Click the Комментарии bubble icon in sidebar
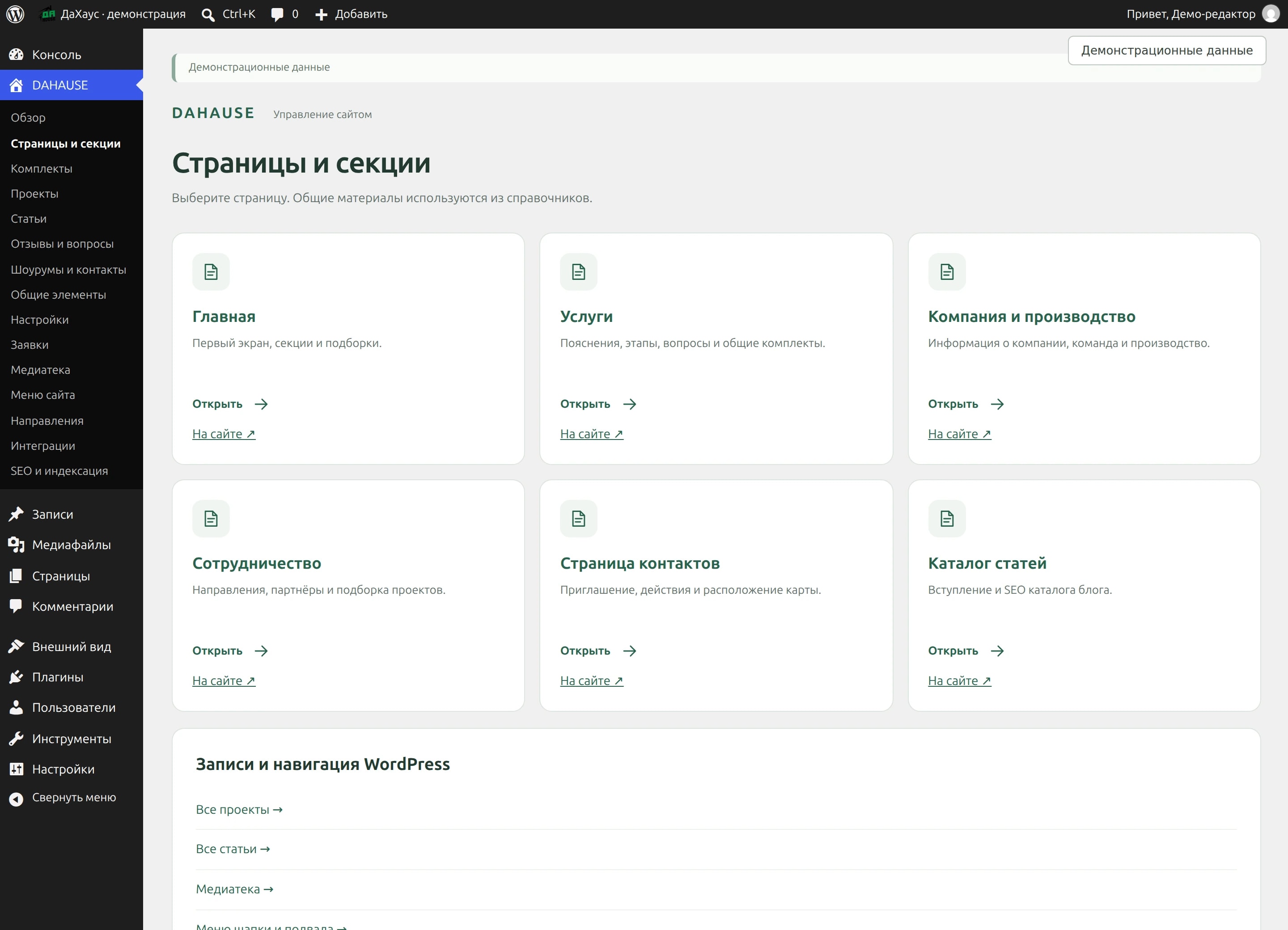The height and width of the screenshot is (930, 1288). 16,606
